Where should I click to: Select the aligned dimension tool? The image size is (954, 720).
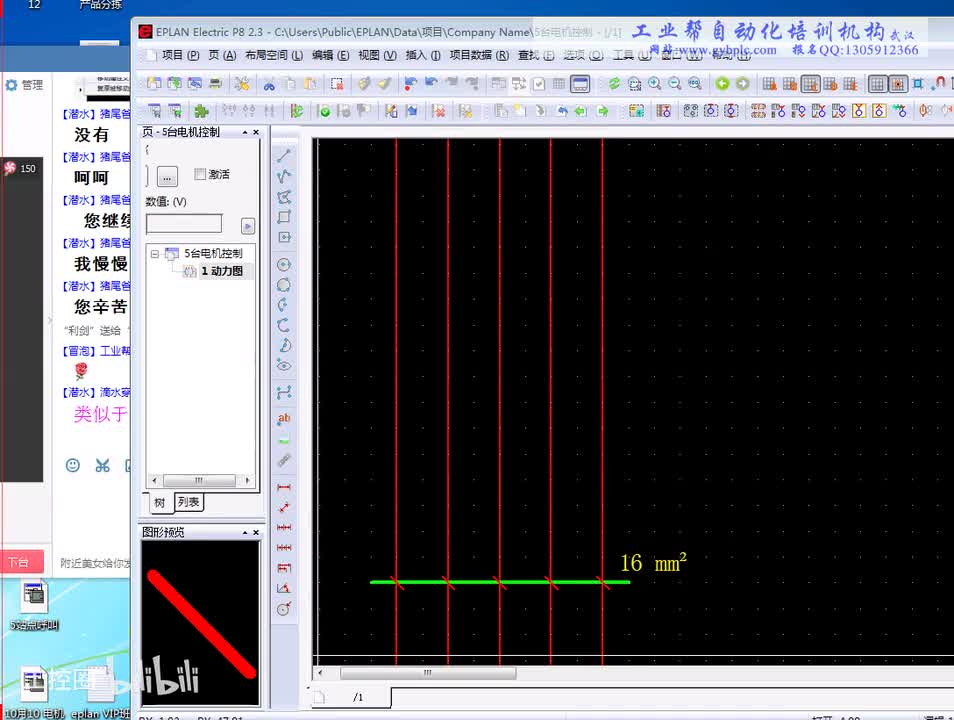[x=284, y=507]
